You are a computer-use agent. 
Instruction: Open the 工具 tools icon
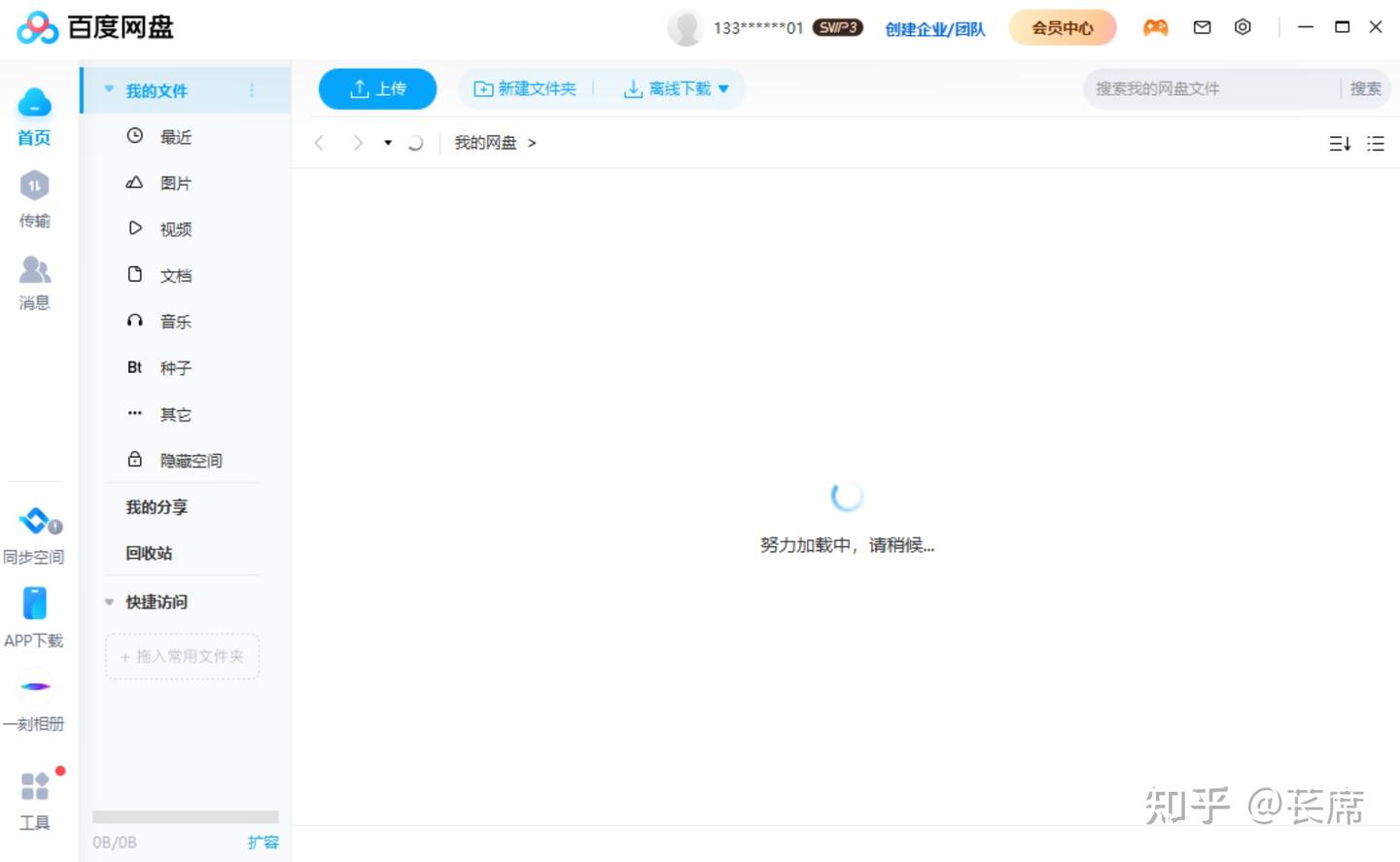35,785
